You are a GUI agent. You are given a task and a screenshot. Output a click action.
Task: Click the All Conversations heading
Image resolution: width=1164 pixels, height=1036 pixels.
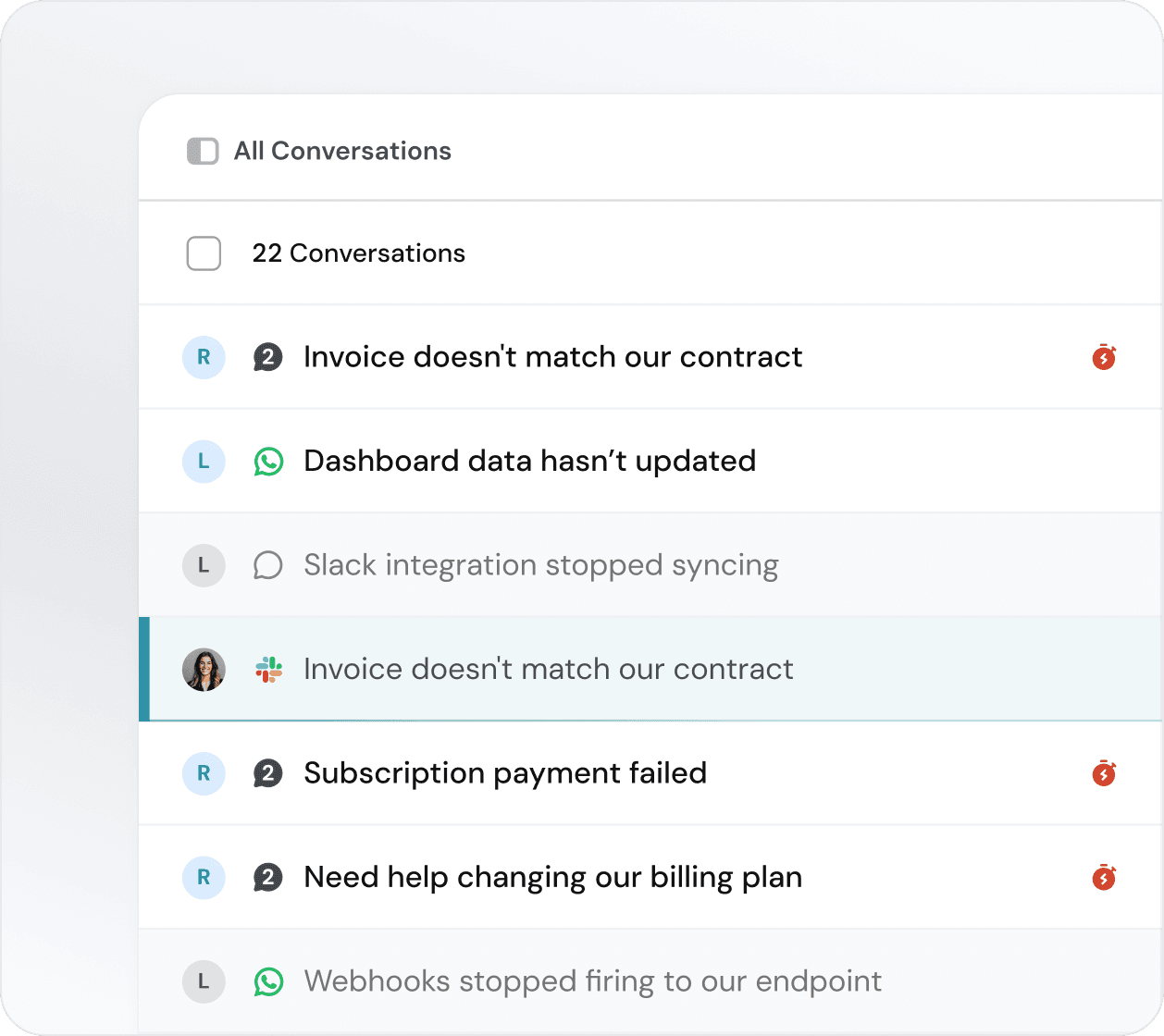coord(342,151)
